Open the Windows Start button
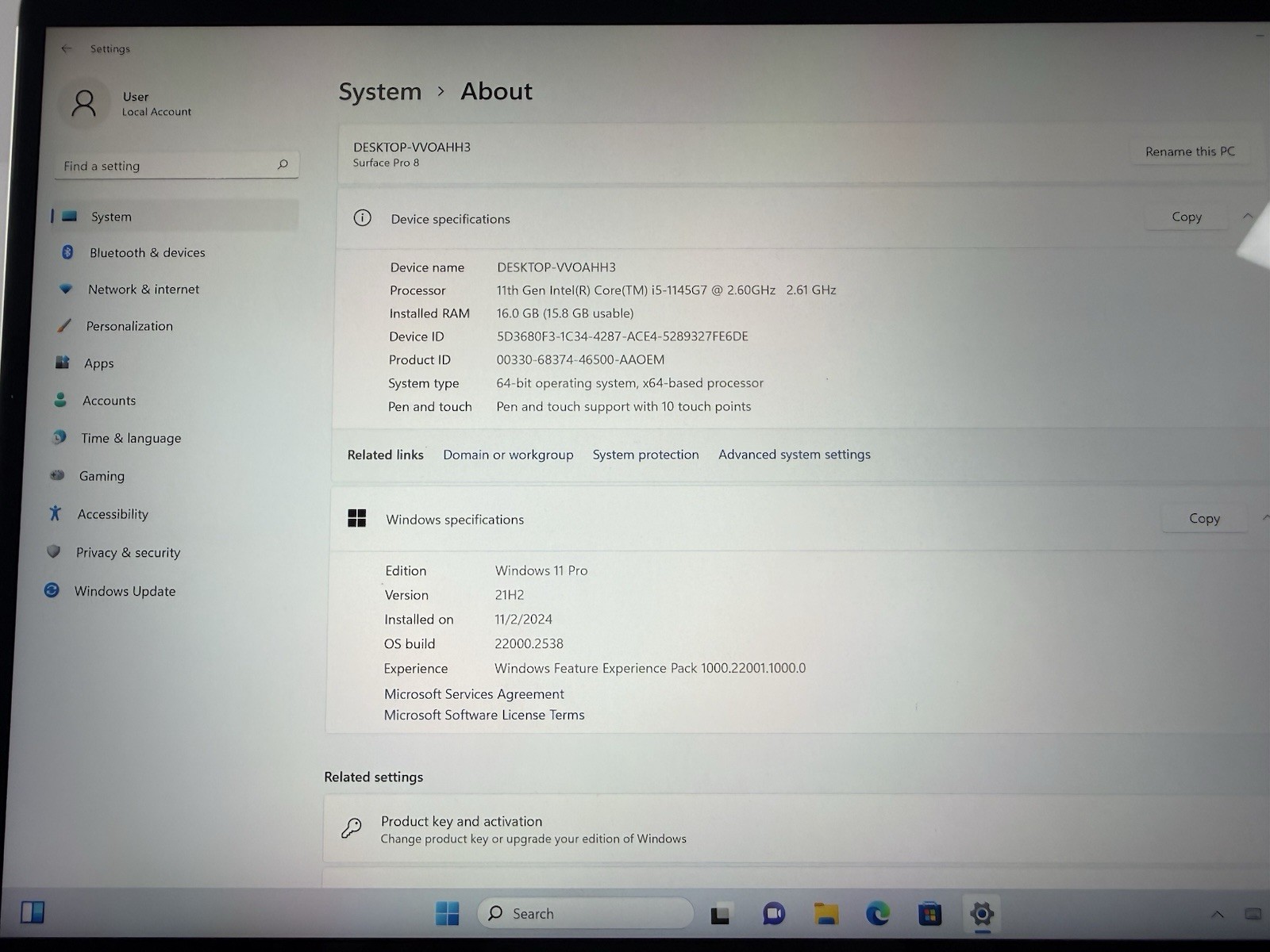Viewport: 1270px width, 952px height. click(447, 914)
